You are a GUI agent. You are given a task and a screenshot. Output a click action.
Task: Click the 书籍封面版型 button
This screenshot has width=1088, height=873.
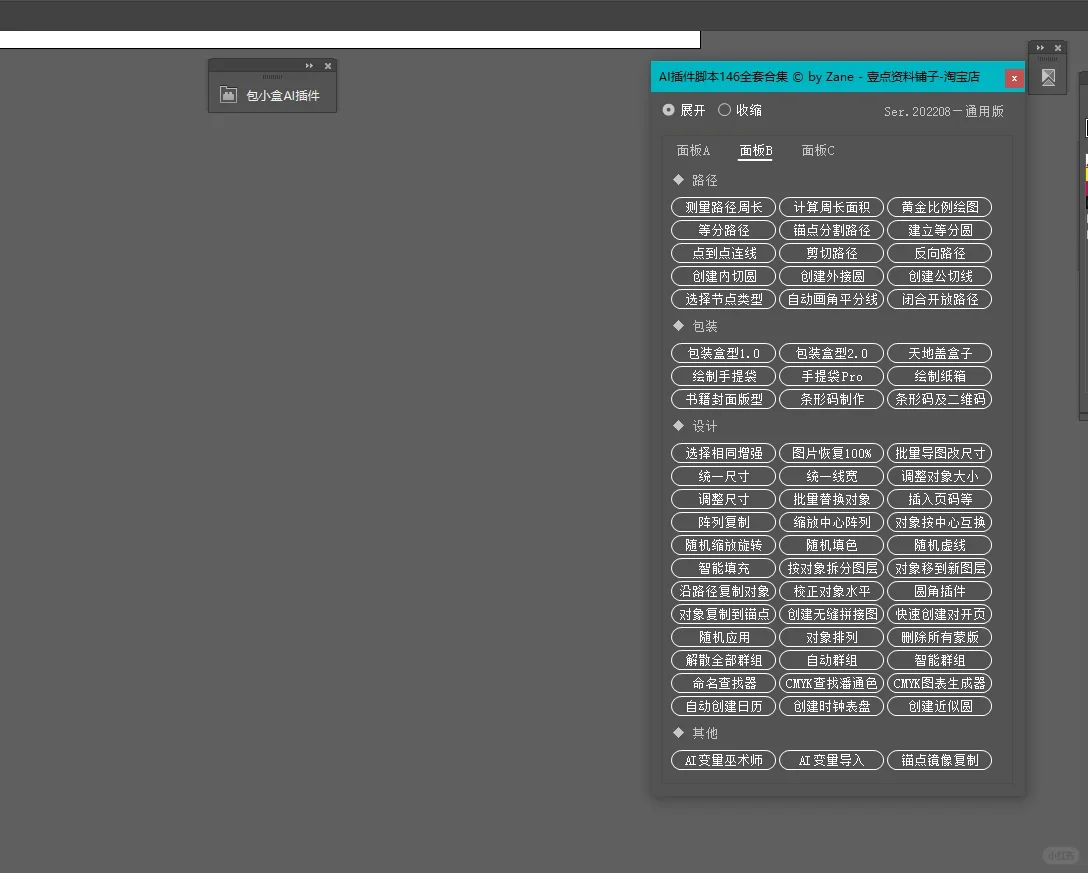click(x=724, y=398)
